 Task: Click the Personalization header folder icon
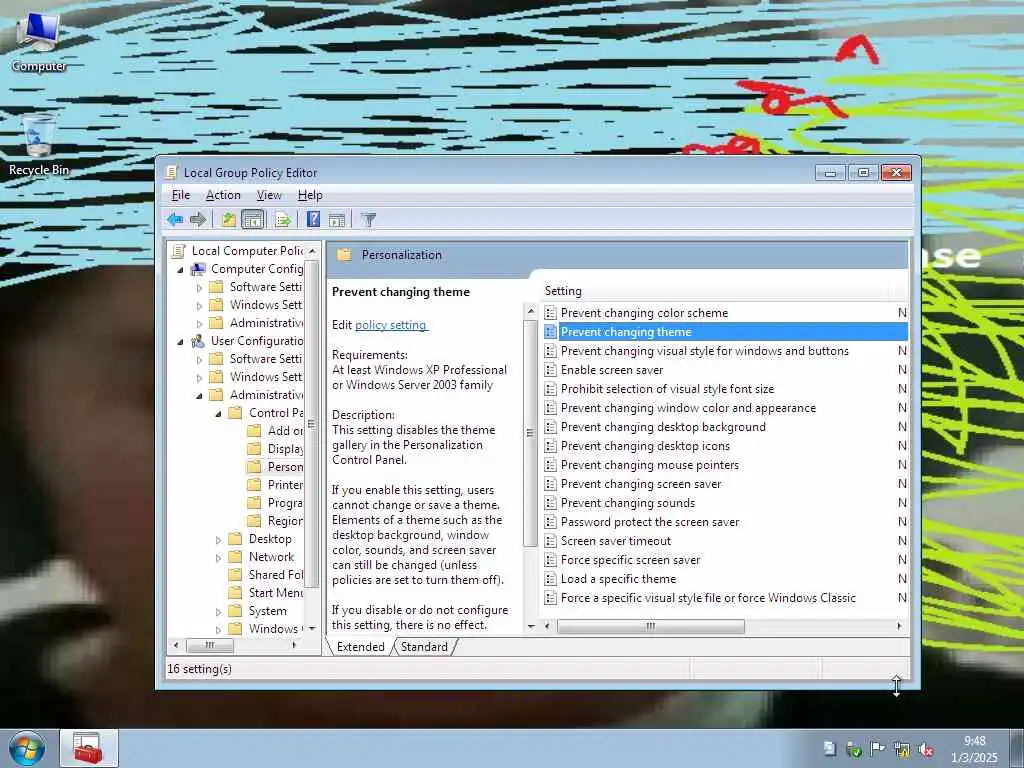(x=344, y=255)
